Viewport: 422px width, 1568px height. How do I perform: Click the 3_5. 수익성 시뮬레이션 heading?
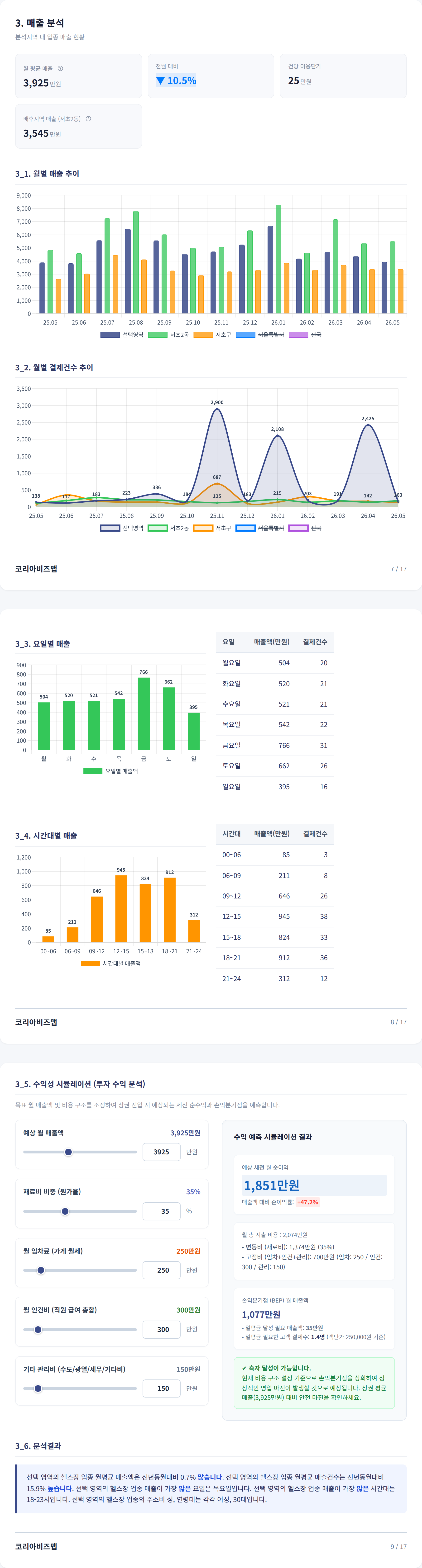click(80, 1084)
